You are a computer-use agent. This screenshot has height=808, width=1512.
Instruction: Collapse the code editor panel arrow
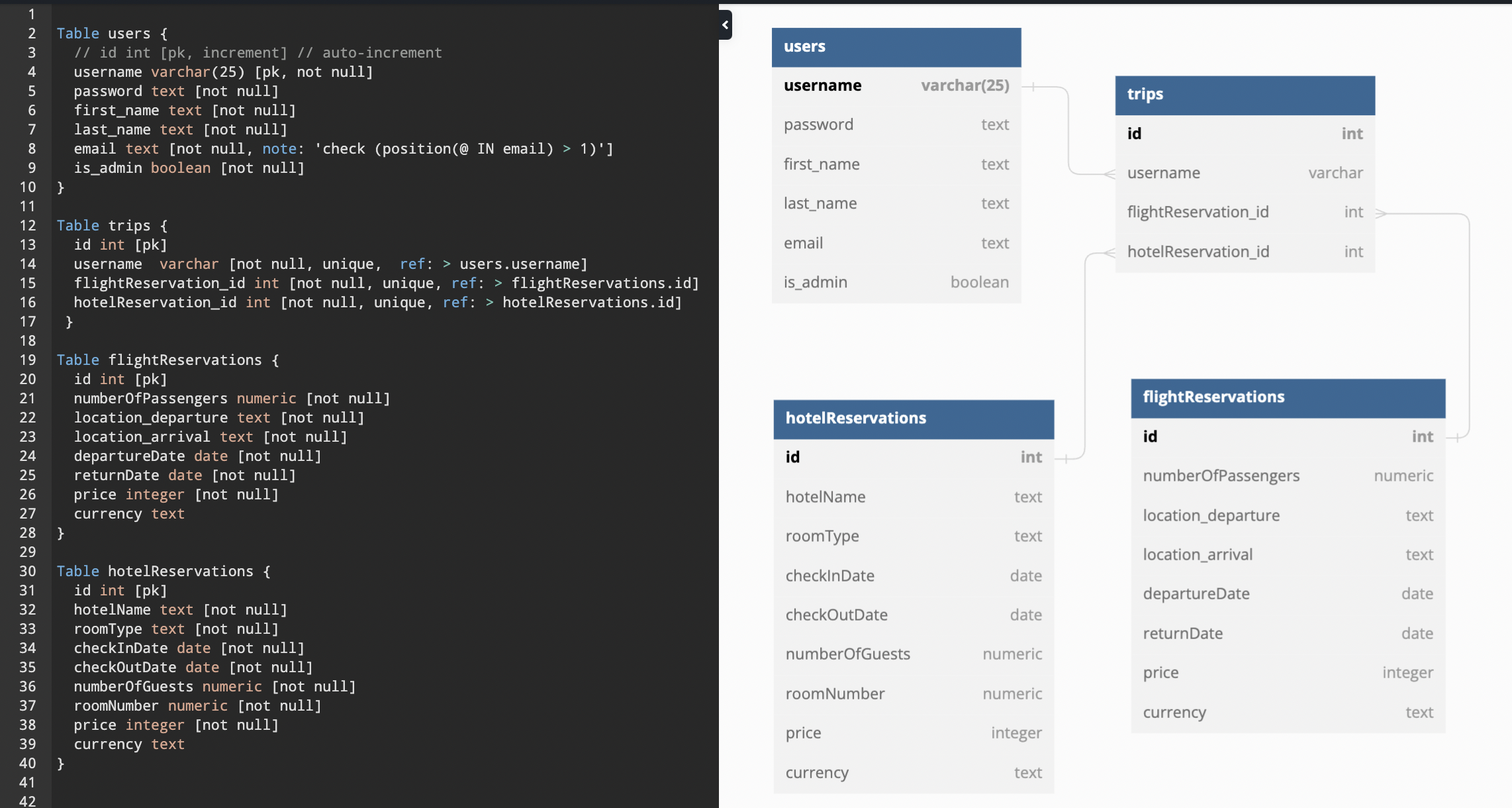click(x=726, y=25)
